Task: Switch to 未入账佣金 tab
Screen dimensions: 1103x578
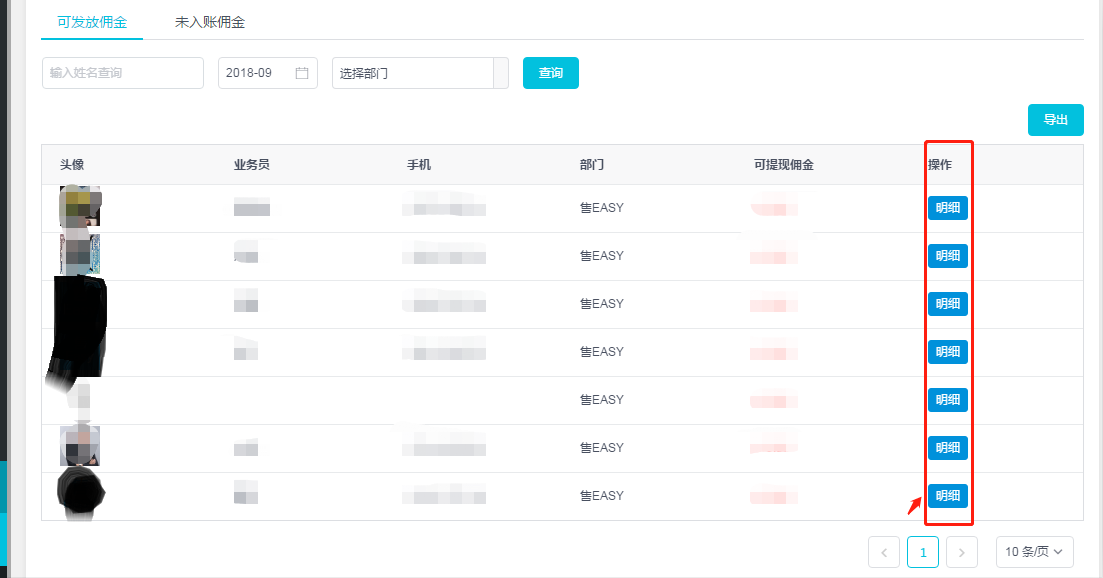Action: 210,22
